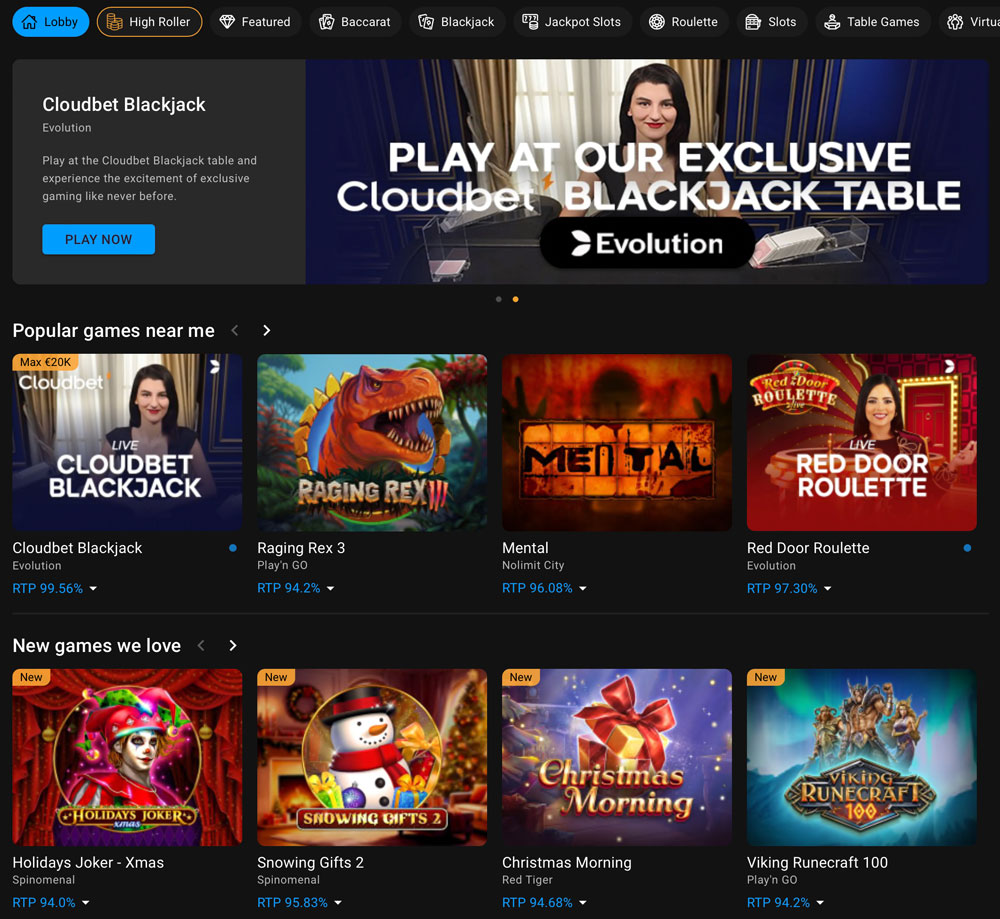
Task: Switch to Jackpot Slots tab
Action: [x=572, y=22]
